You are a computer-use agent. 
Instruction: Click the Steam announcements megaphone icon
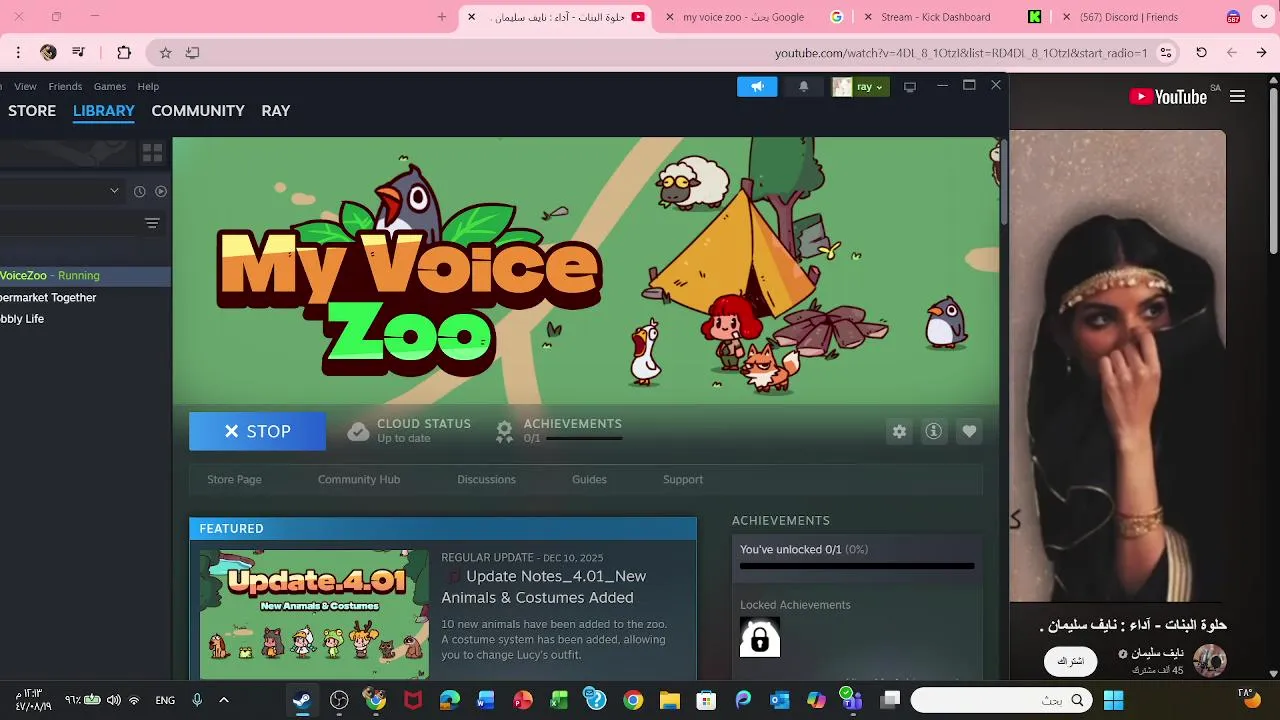tap(757, 87)
